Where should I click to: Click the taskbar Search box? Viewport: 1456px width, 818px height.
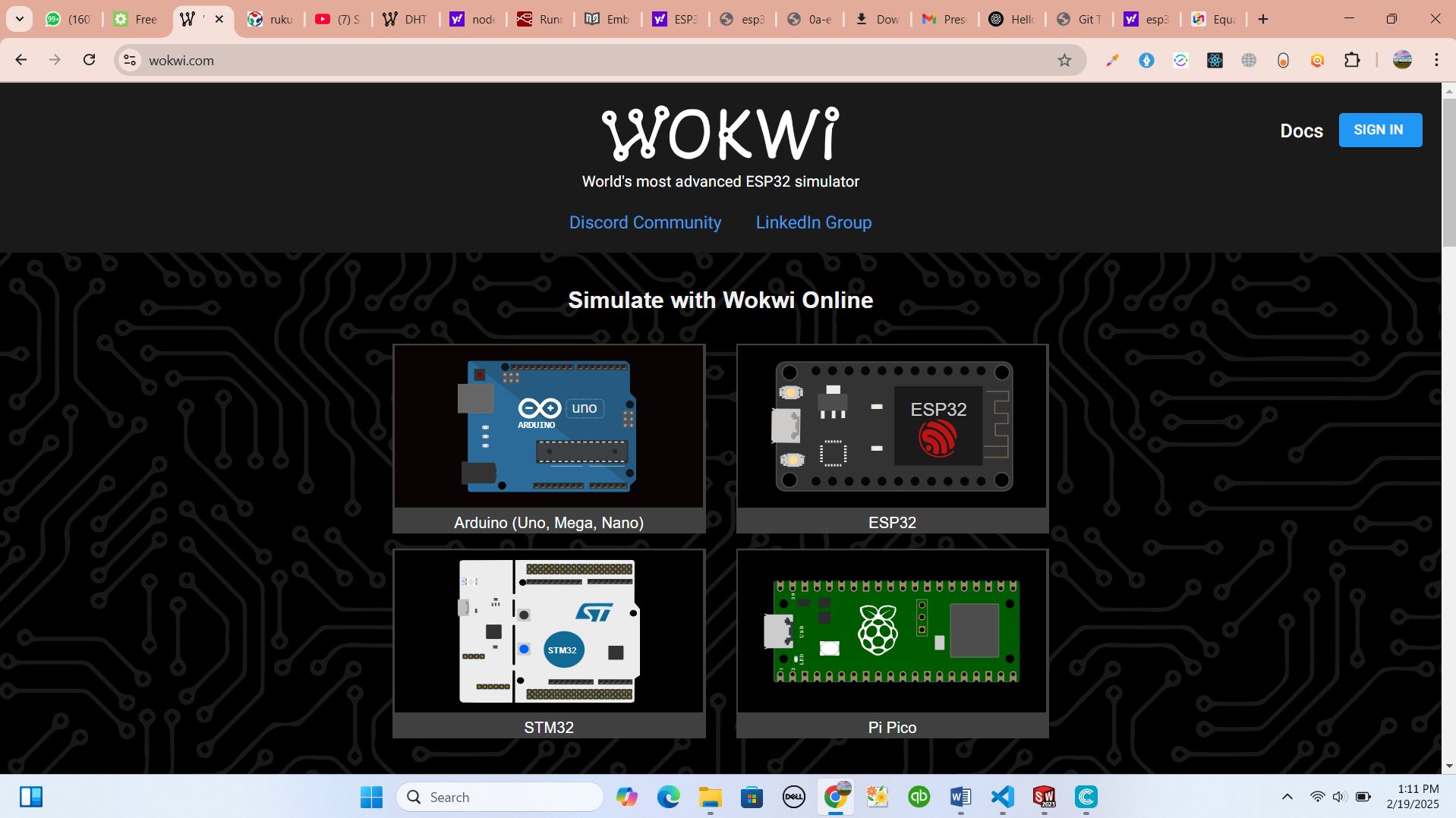500,797
